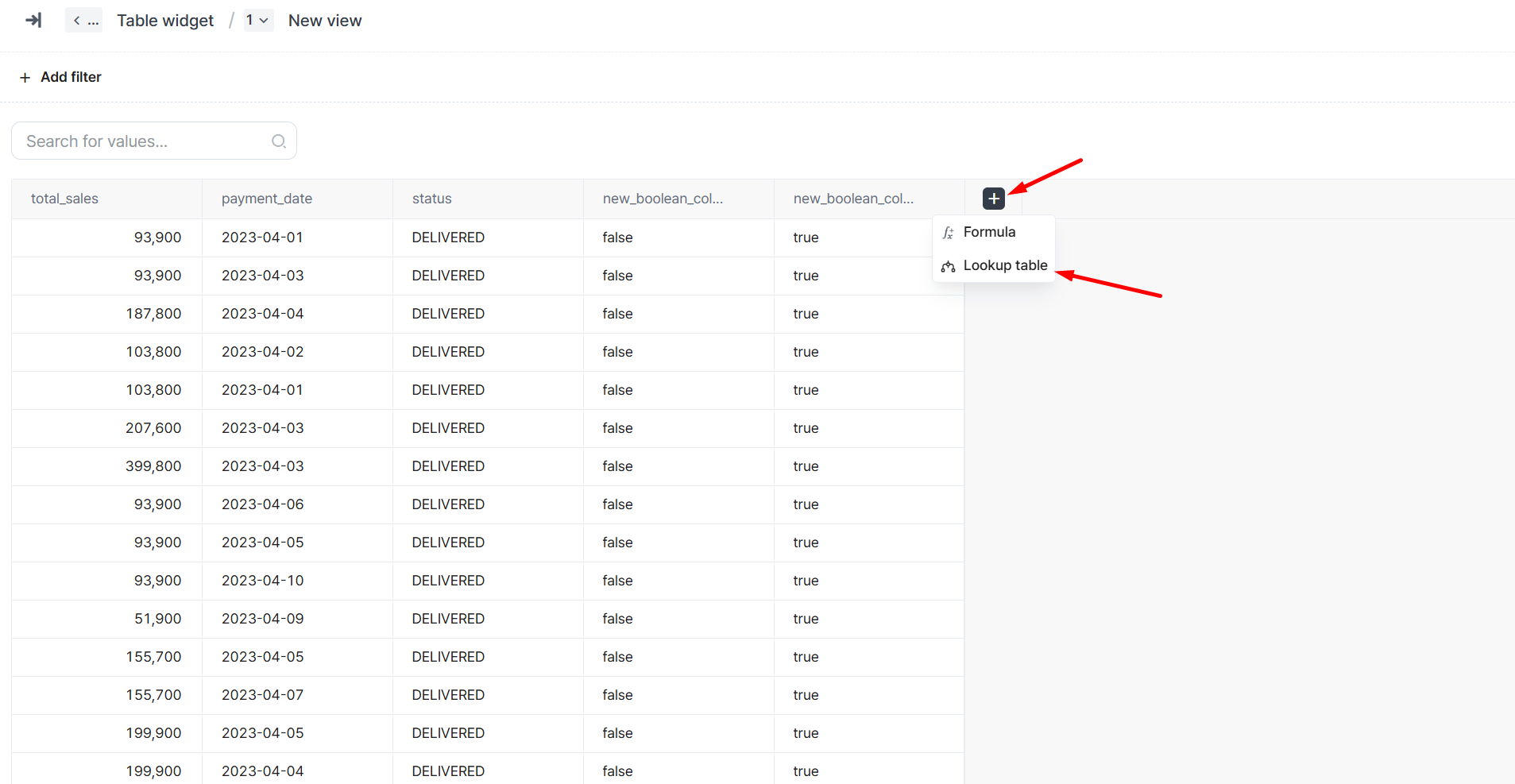
Task: Click the Lookup table binoculars icon
Action: pyautogui.click(x=948, y=266)
